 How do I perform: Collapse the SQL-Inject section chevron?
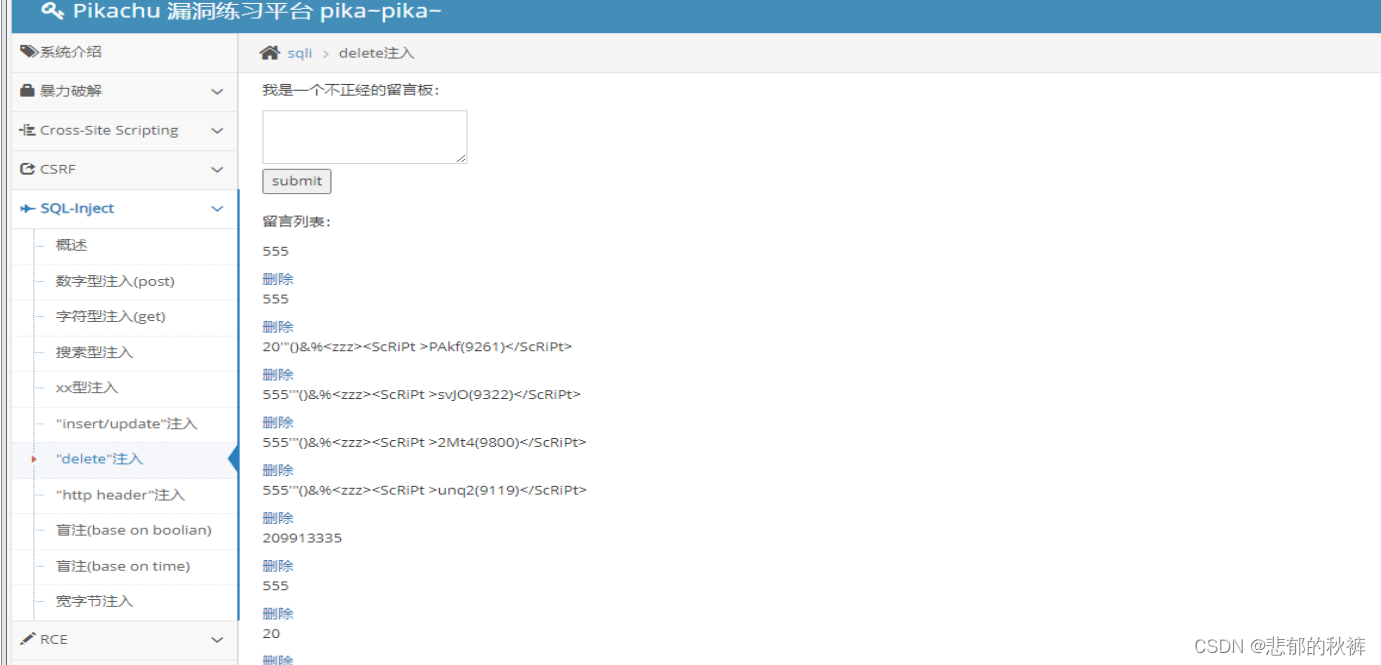click(x=218, y=208)
